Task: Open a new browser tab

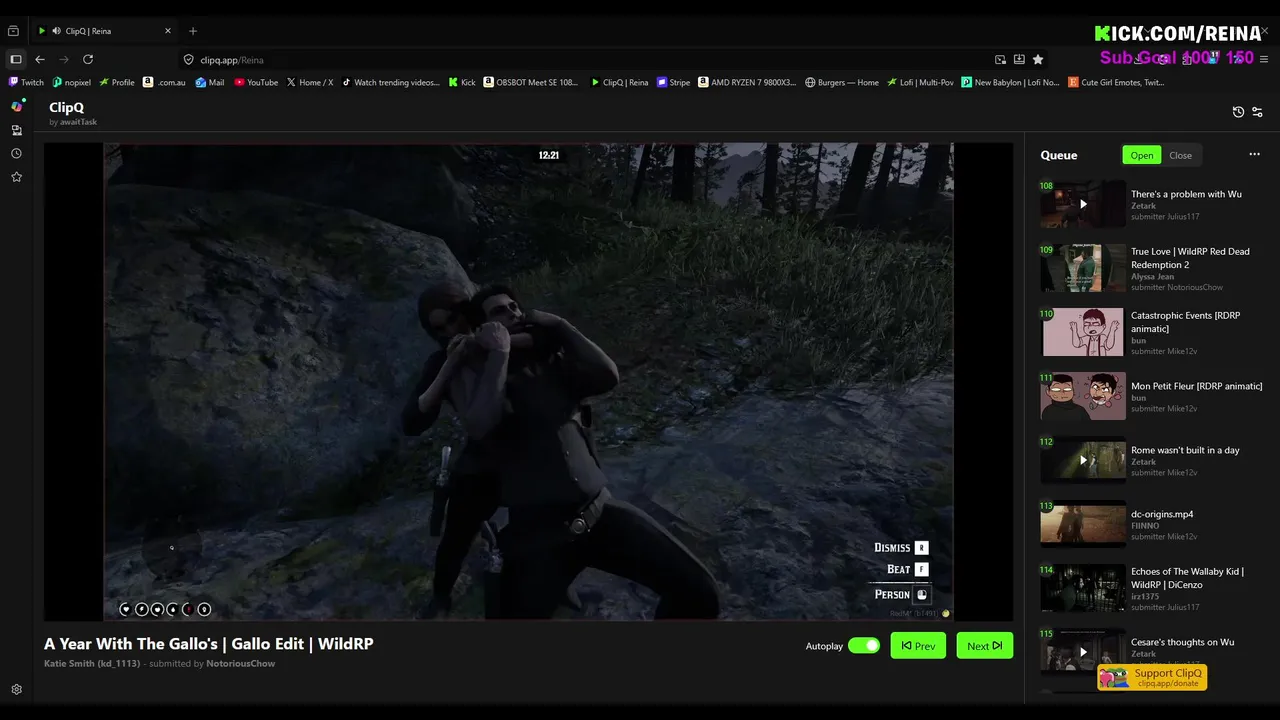Action: tap(193, 31)
